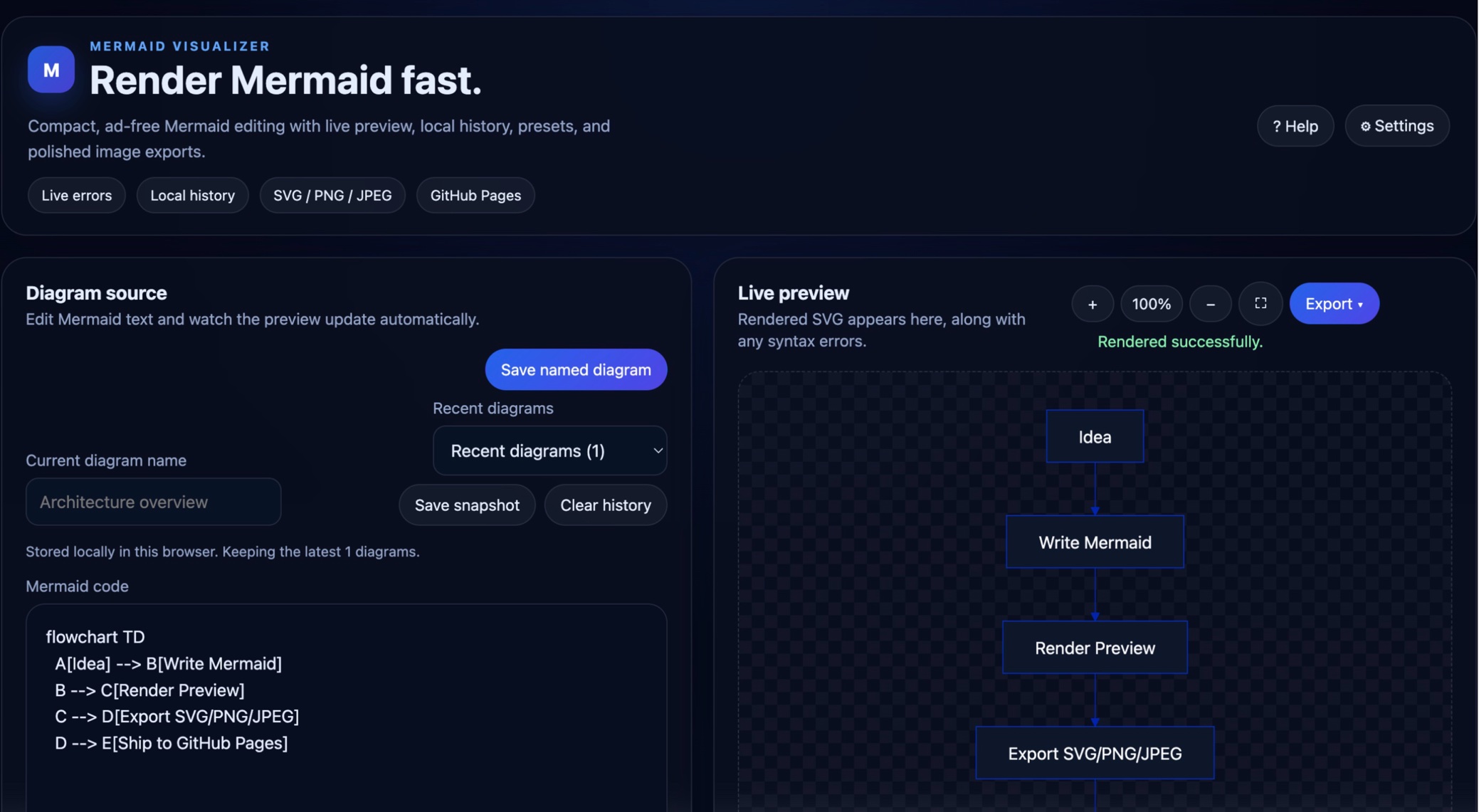Click the blue M logo icon
This screenshot has width=1479, height=812.
[51, 70]
